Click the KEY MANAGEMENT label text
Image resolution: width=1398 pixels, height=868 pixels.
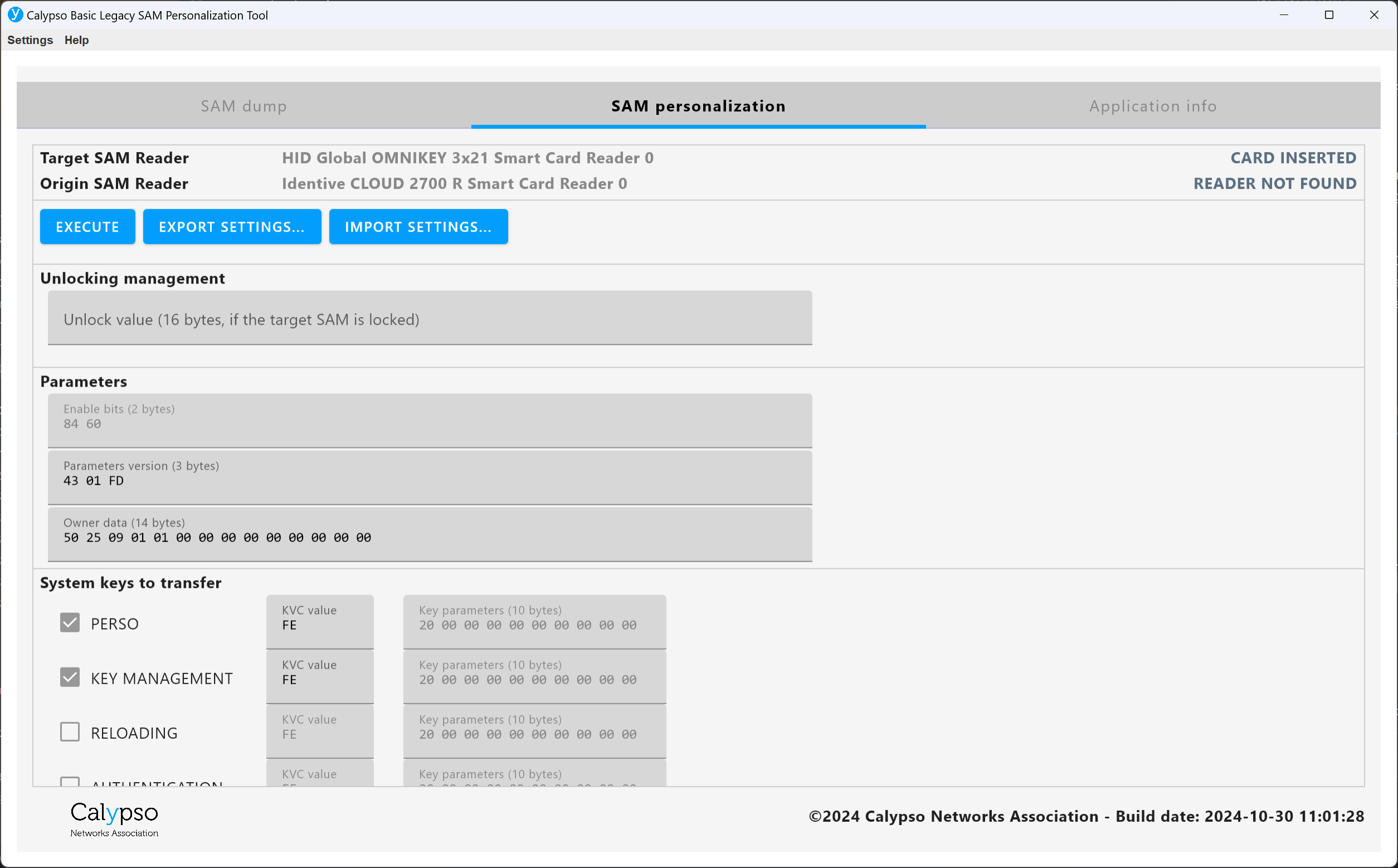point(162,679)
